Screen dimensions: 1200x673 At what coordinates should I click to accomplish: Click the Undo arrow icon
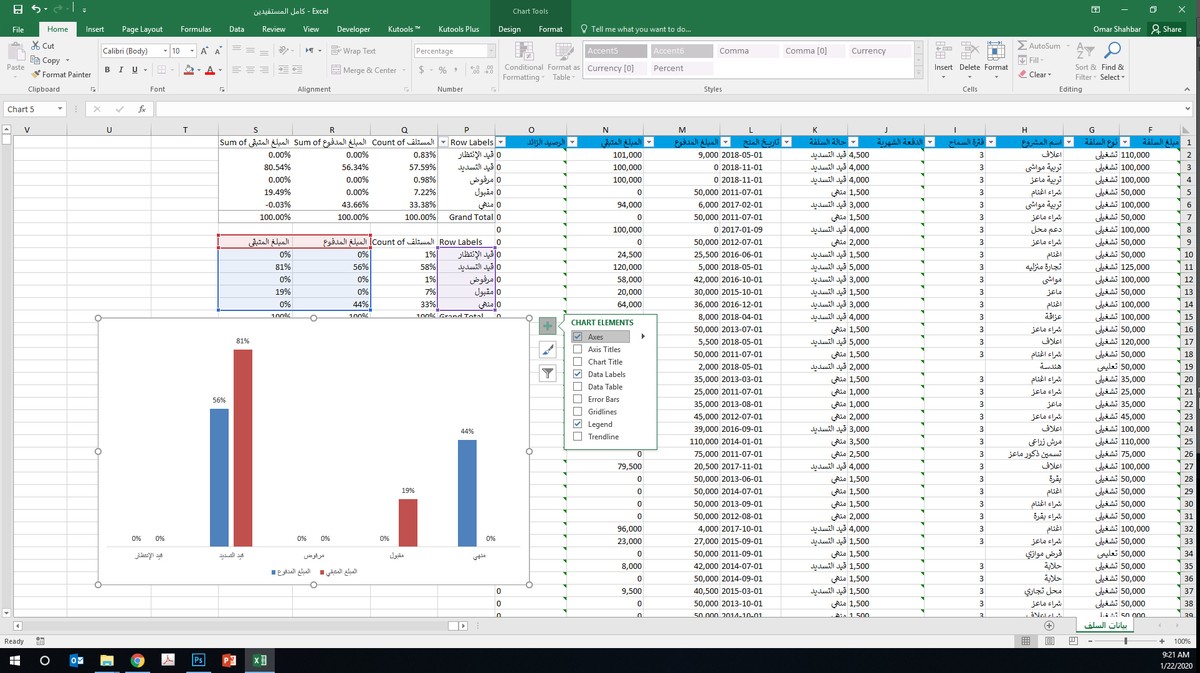click(37, 10)
